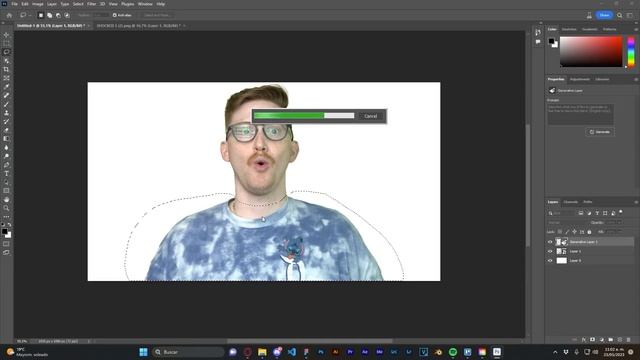Select the Rectangular Marquee tool
Screen dimensions: 640x360
(x=6, y=43)
